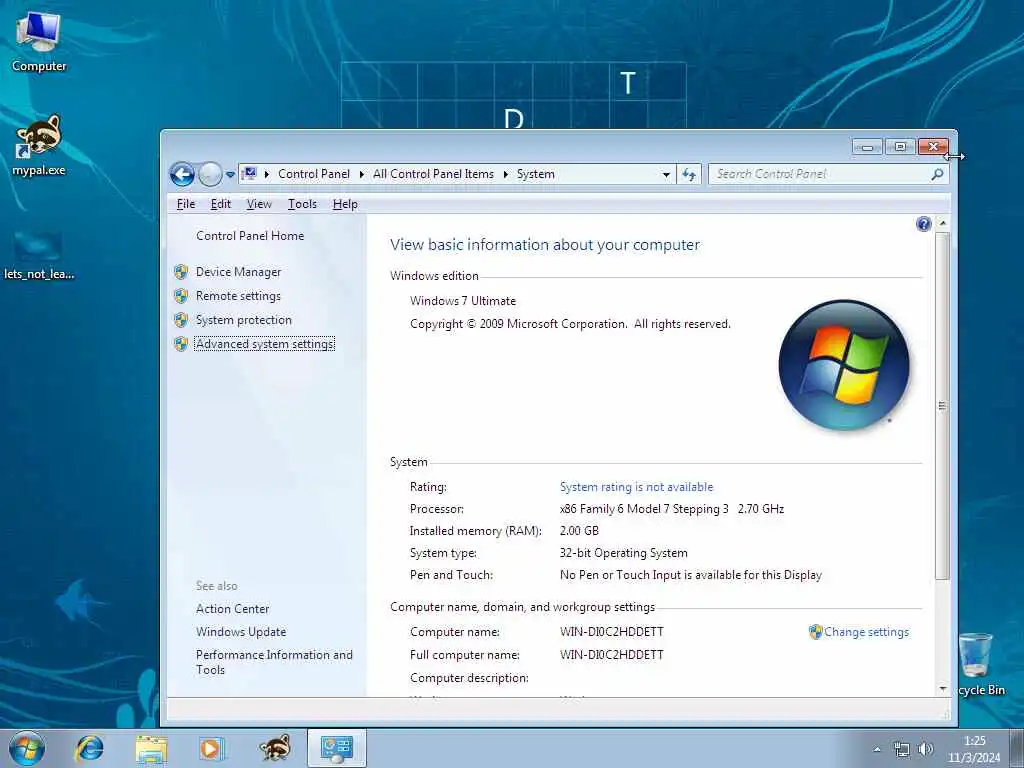
Task: Open Windows Media Player from taskbar
Action: pos(211,748)
